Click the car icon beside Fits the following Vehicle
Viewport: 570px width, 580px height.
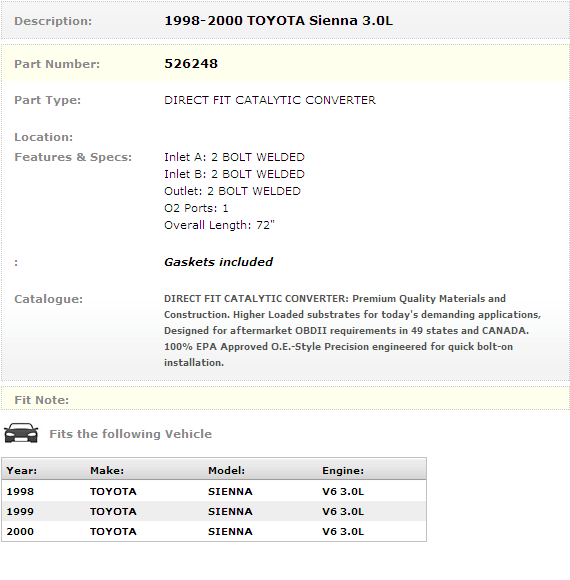(21, 433)
